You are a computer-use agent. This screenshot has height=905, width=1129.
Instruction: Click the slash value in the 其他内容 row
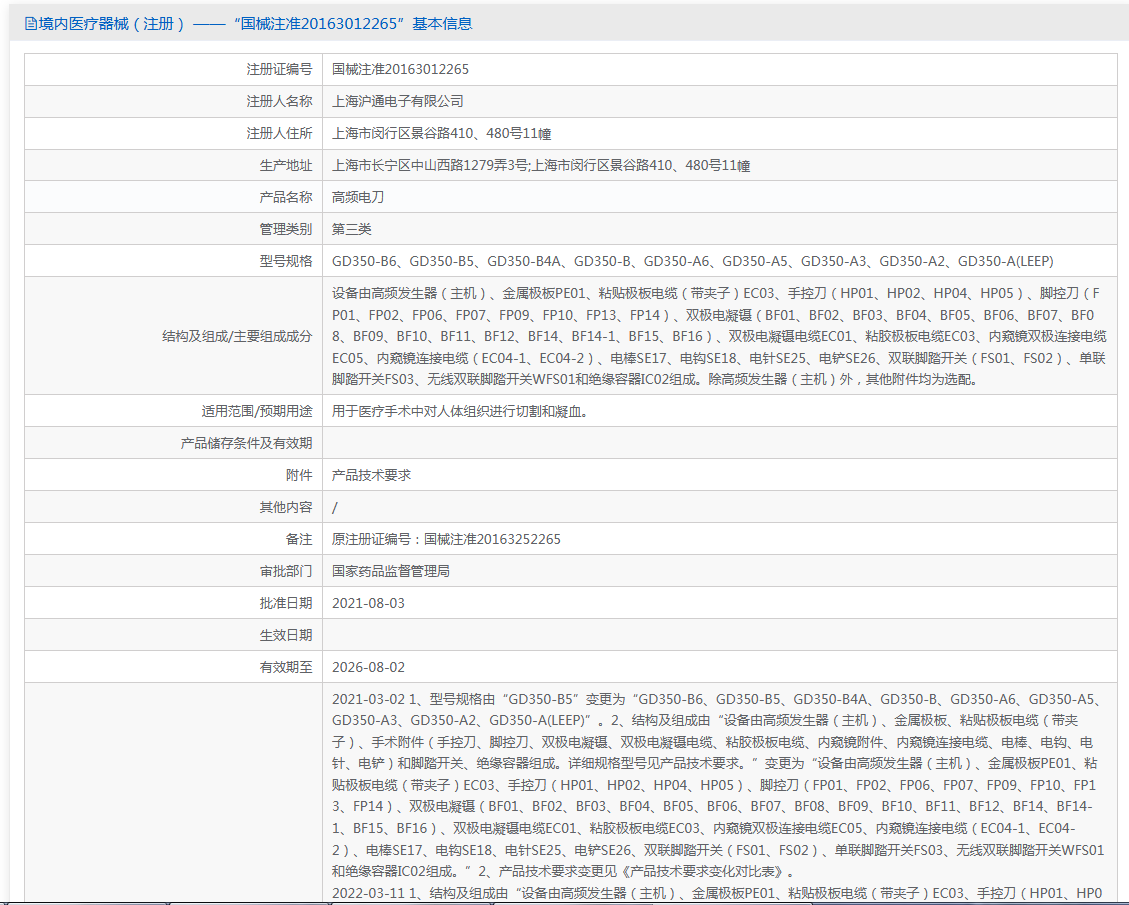click(335, 508)
